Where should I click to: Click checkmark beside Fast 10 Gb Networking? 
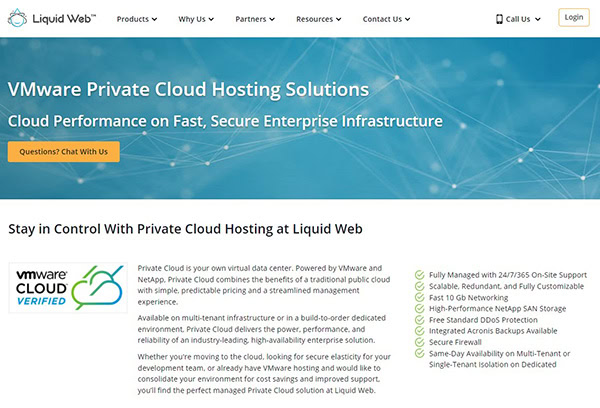[419, 298]
